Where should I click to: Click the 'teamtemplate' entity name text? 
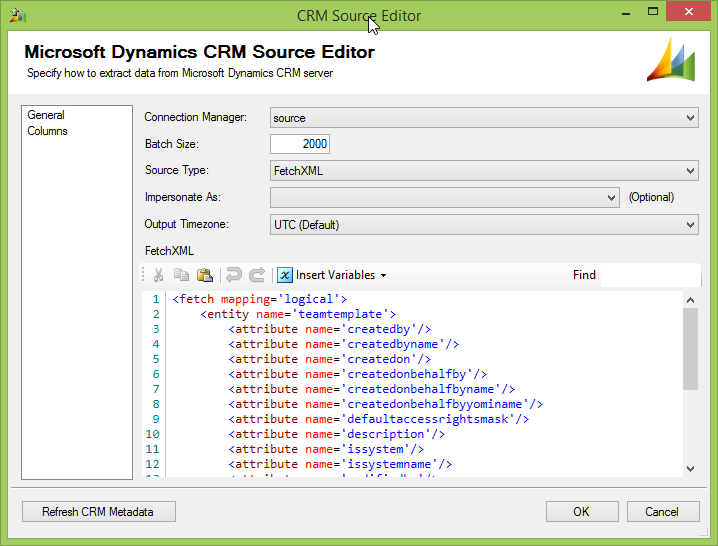pyautogui.click(x=340, y=314)
